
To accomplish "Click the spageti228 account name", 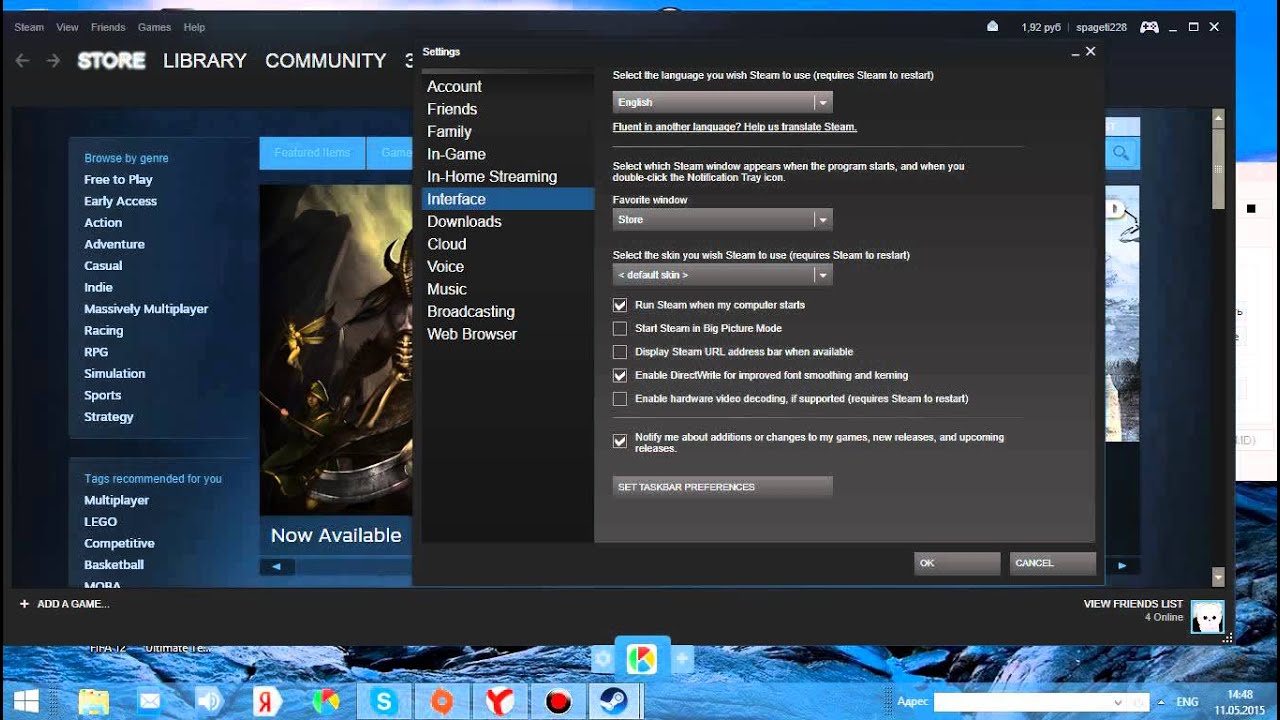I will (1101, 27).
